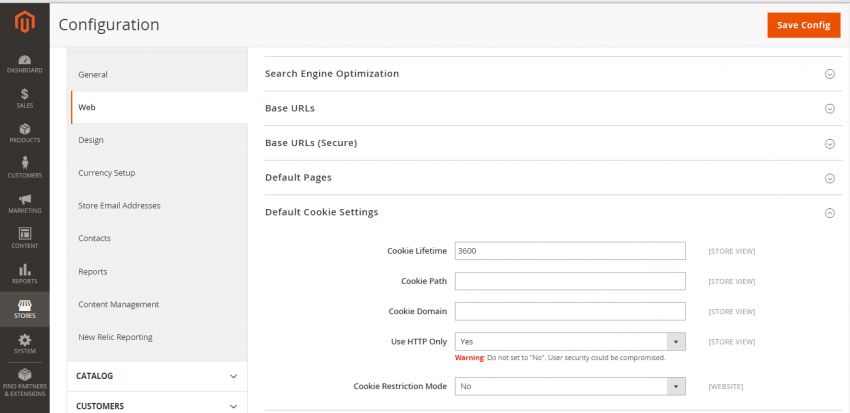Click the Cookie Domain label

coord(417,312)
